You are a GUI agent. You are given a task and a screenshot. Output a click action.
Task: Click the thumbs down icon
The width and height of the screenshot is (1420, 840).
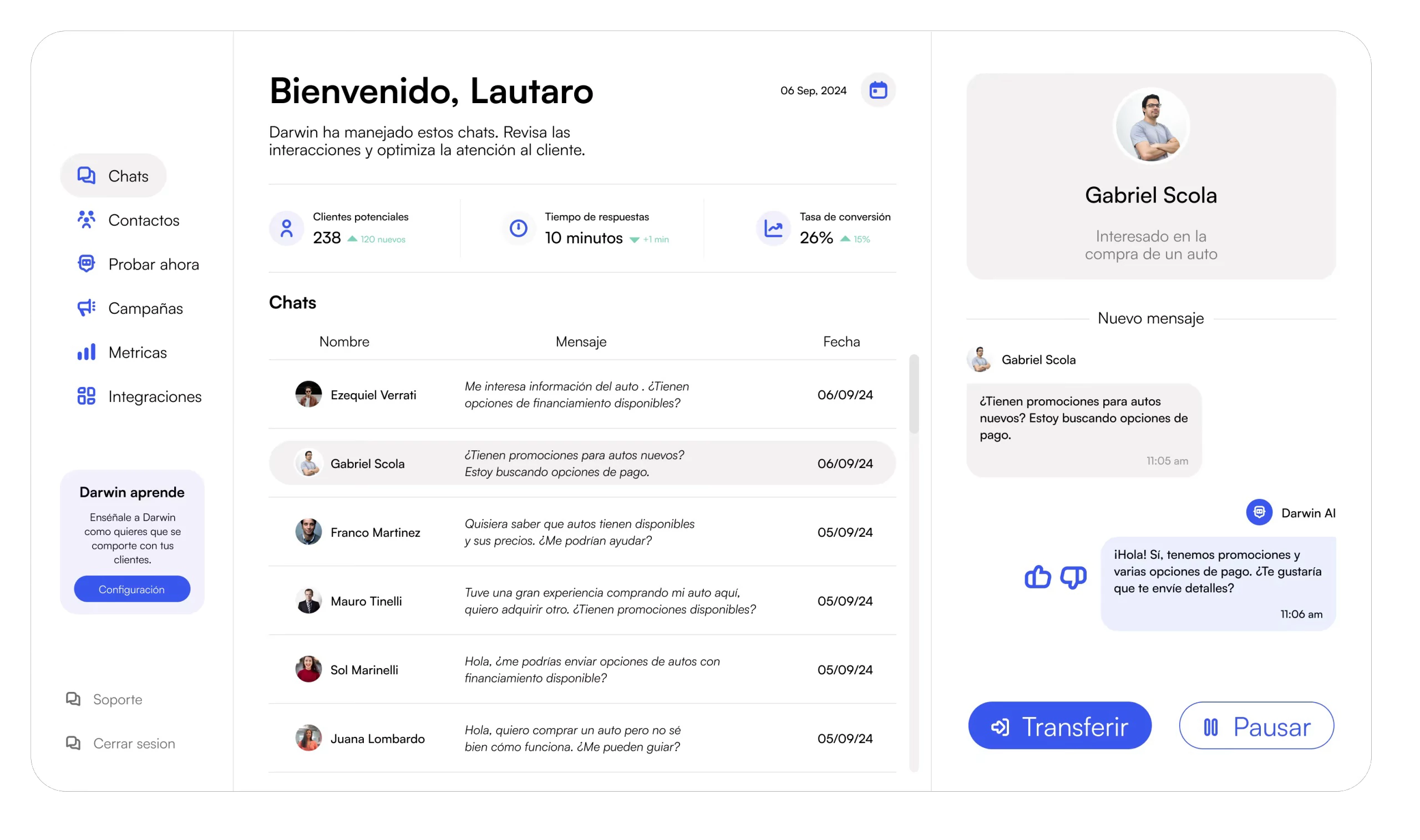[x=1073, y=577]
